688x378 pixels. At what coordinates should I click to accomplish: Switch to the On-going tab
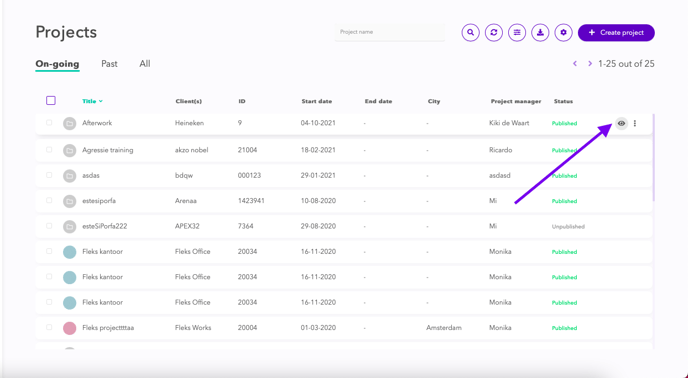(57, 64)
